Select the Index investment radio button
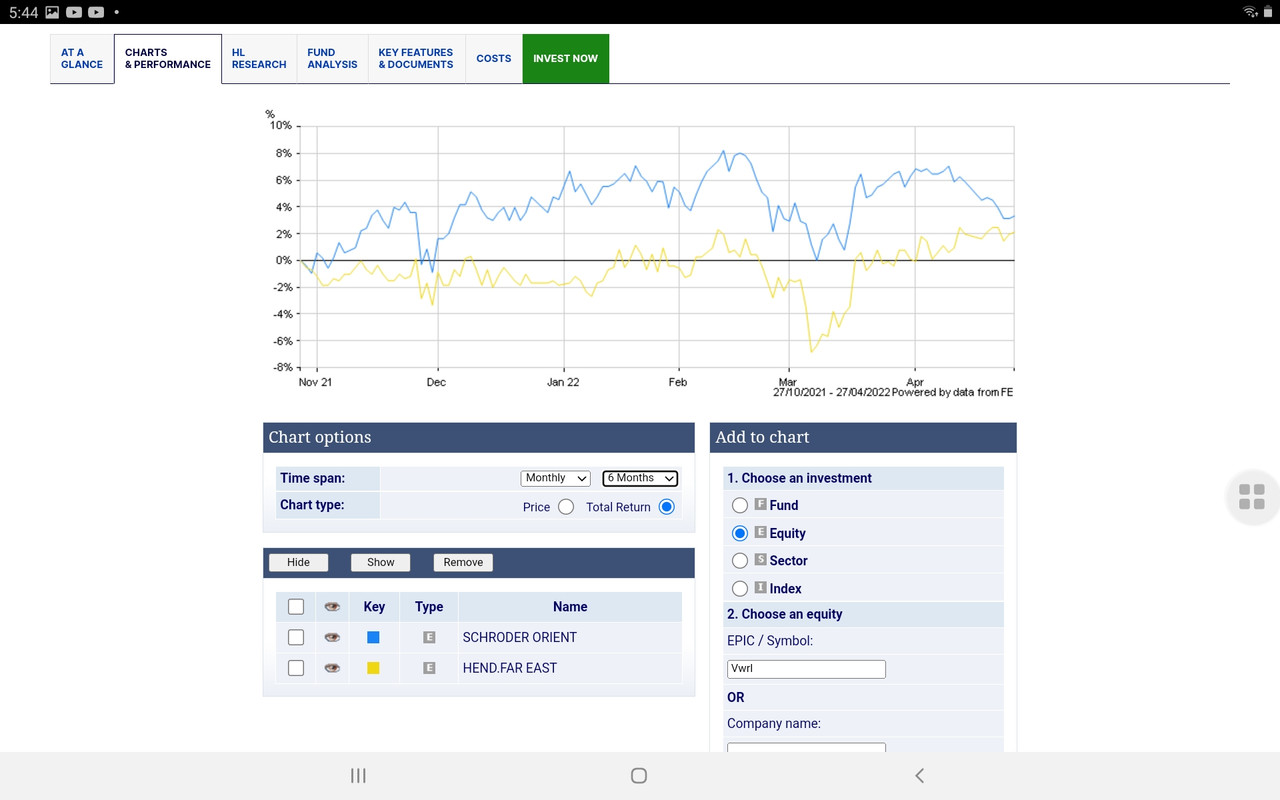This screenshot has width=1280, height=800. (740, 589)
